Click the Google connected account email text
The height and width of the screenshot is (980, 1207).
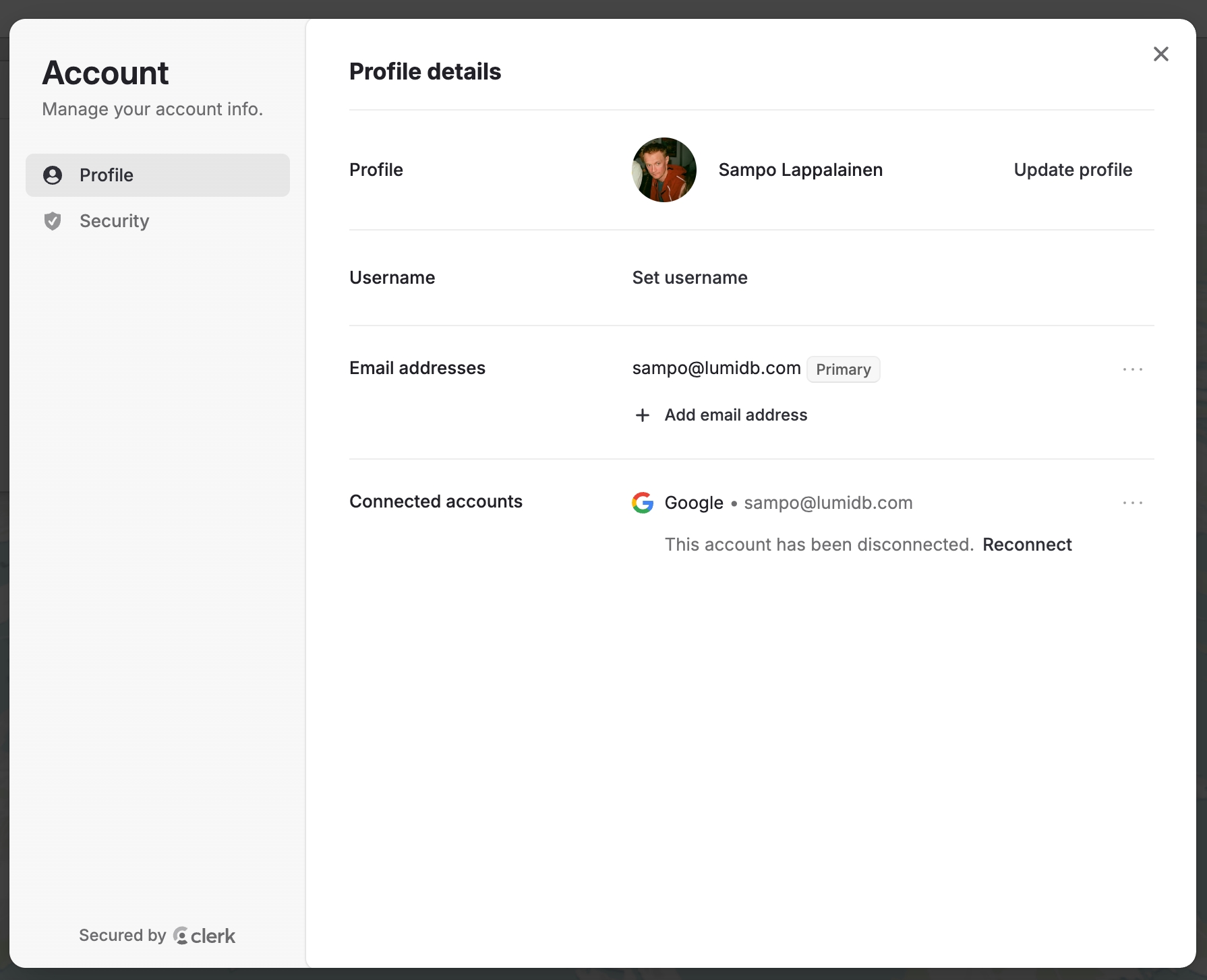[x=828, y=503]
